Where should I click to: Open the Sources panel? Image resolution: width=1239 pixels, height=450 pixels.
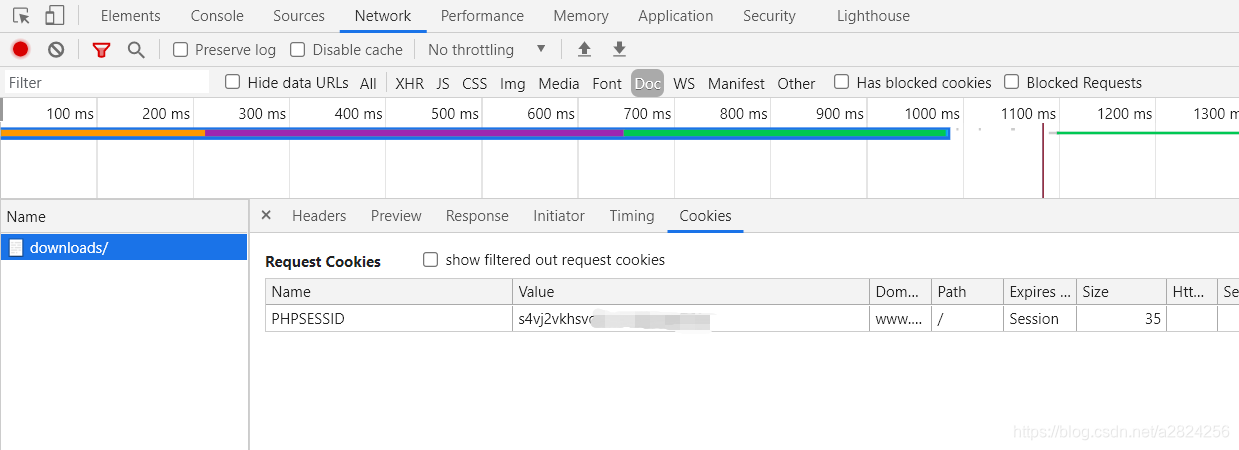tap(299, 16)
